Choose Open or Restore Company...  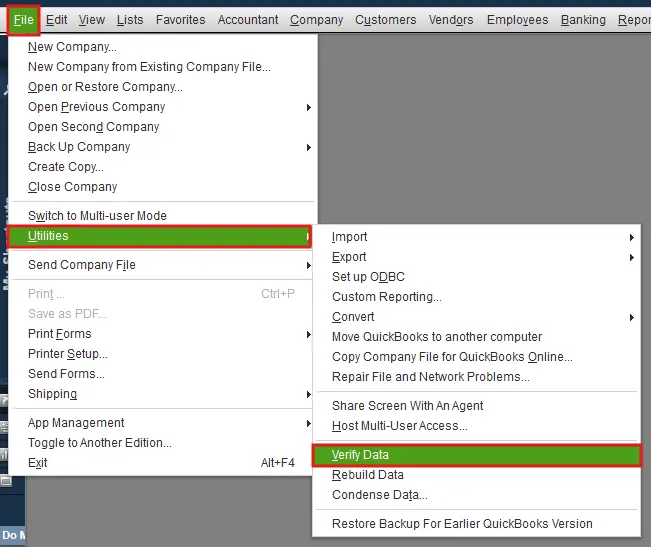tap(163, 87)
